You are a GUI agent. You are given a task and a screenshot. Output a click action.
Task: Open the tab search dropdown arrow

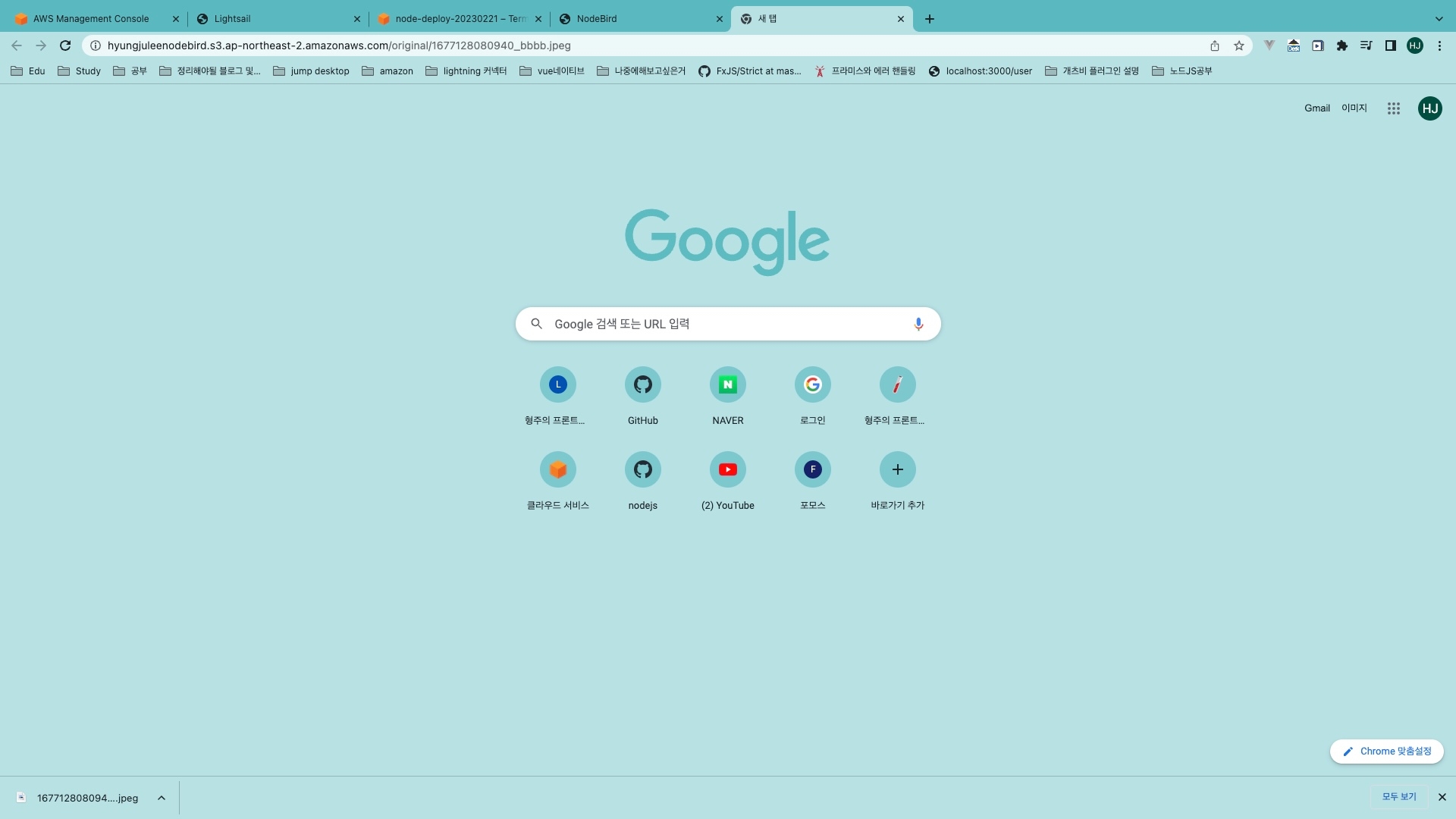(1439, 19)
